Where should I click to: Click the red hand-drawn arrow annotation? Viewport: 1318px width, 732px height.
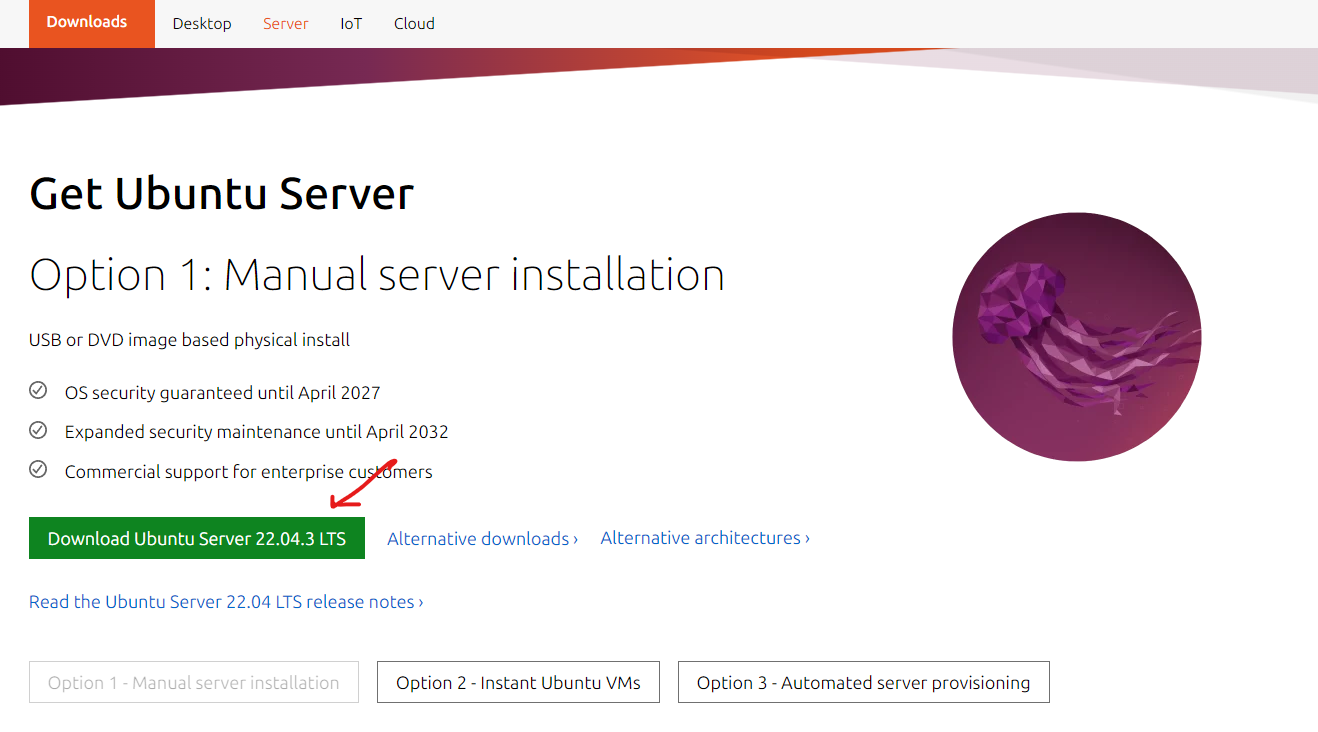pos(362,482)
